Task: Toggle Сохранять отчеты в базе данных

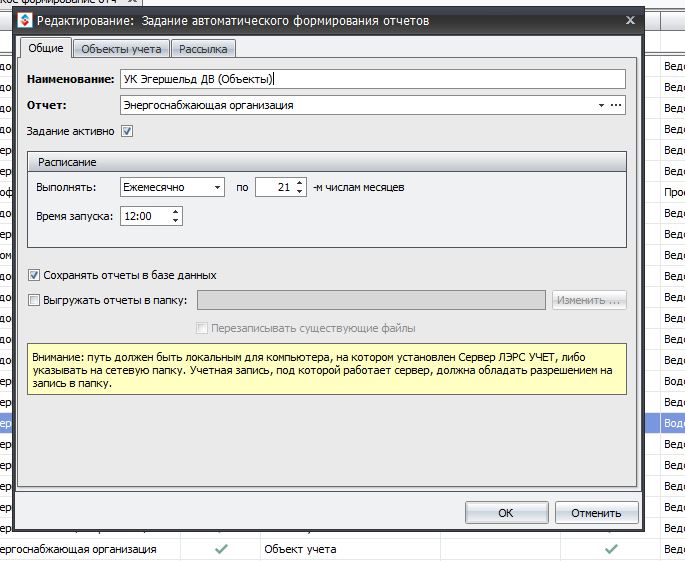Action: click(x=34, y=275)
